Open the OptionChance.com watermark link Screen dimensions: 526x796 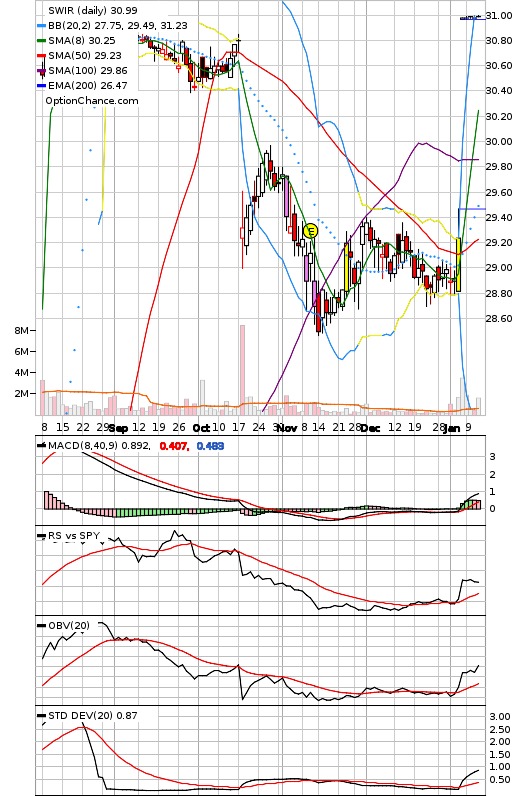[x=92, y=101]
